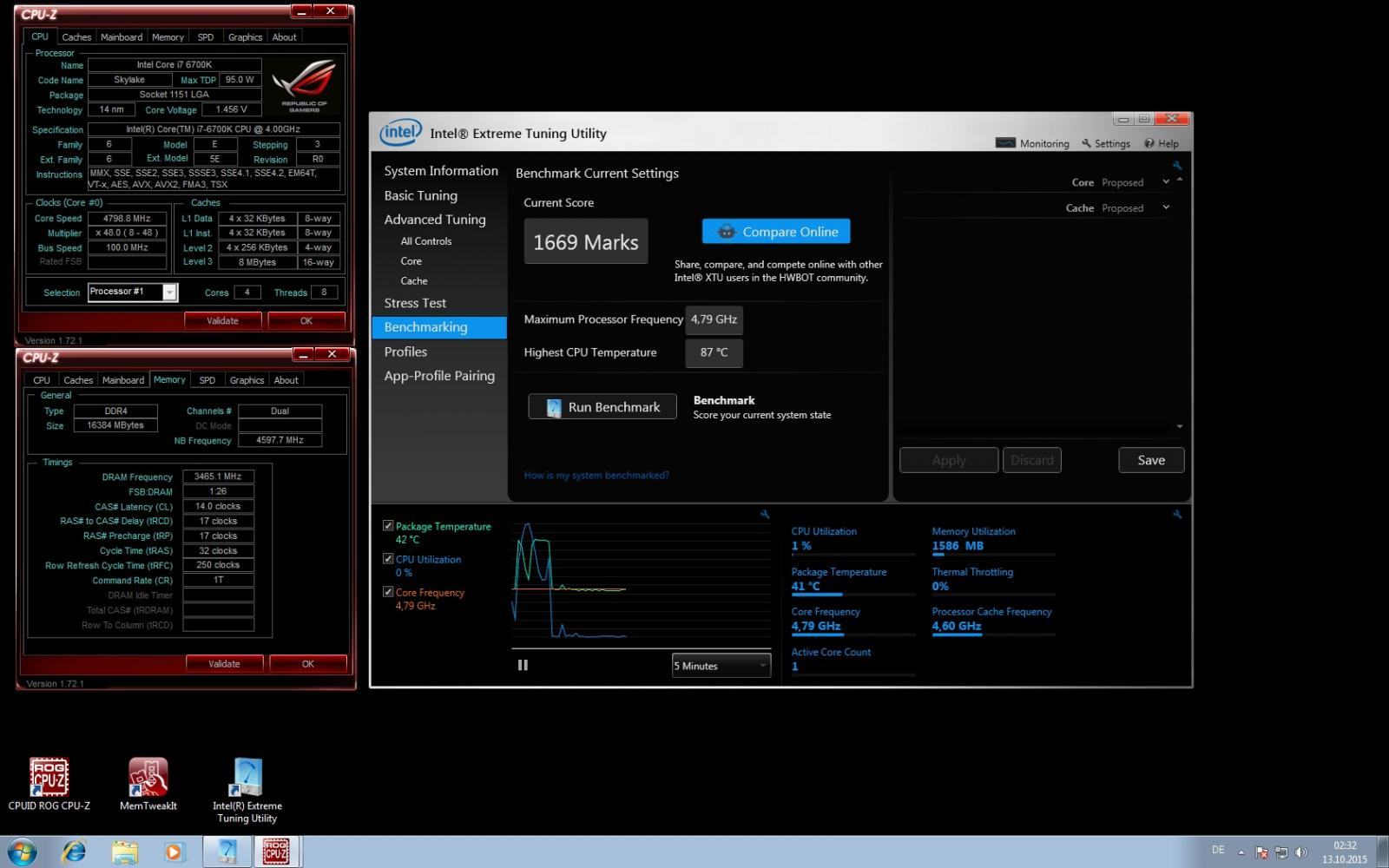The height and width of the screenshot is (868, 1389).
Task: Click OK in bottom CPU-Z Memory window
Action: pos(308,663)
